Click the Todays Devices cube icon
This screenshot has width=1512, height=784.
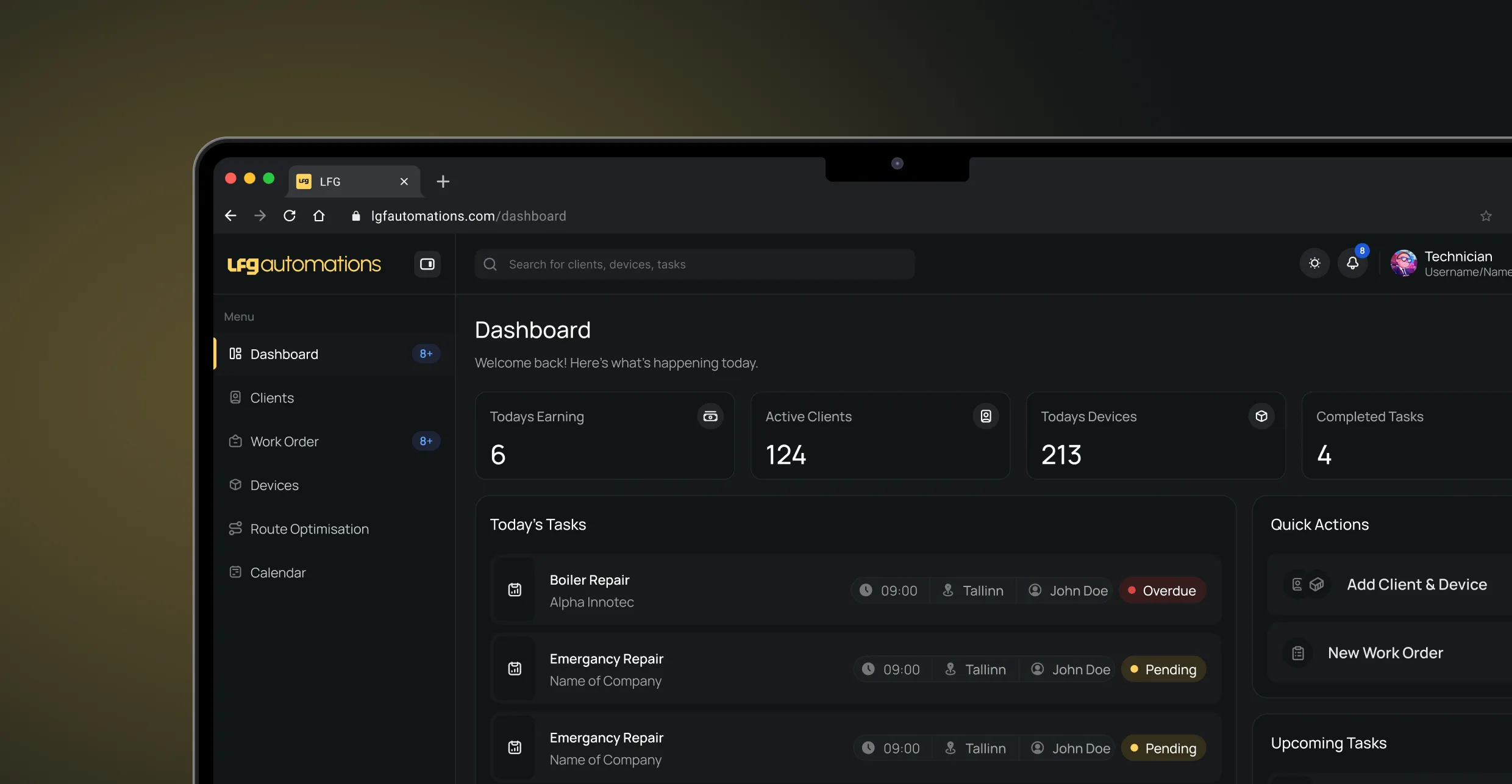coord(1261,416)
